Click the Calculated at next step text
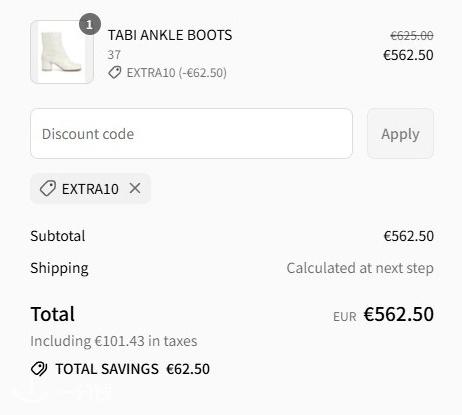The width and height of the screenshot is (462, 415). coord(360,268)
